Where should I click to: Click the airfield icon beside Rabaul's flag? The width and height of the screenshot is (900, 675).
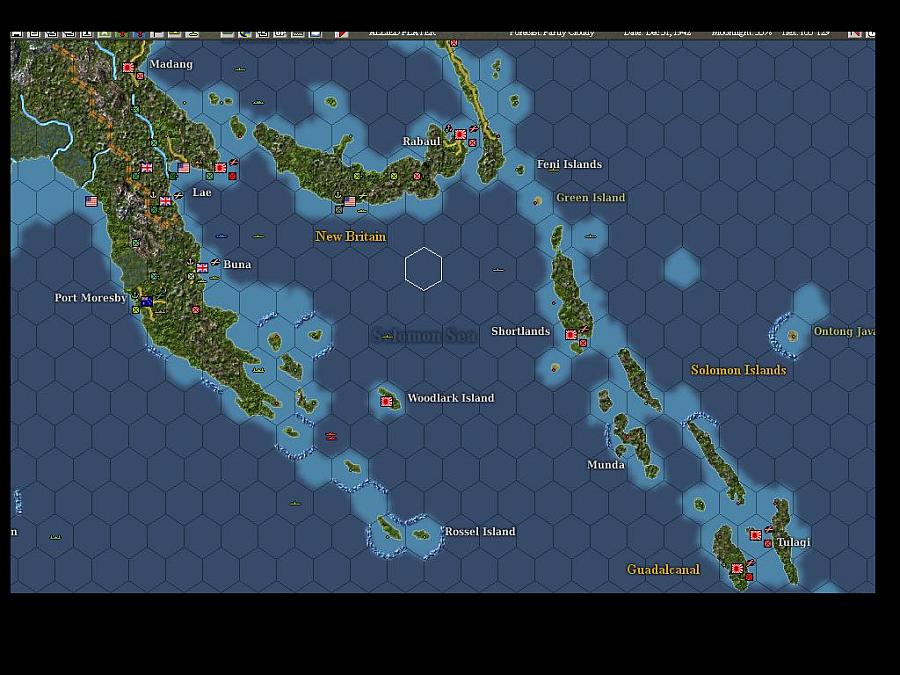click(474, 129)
